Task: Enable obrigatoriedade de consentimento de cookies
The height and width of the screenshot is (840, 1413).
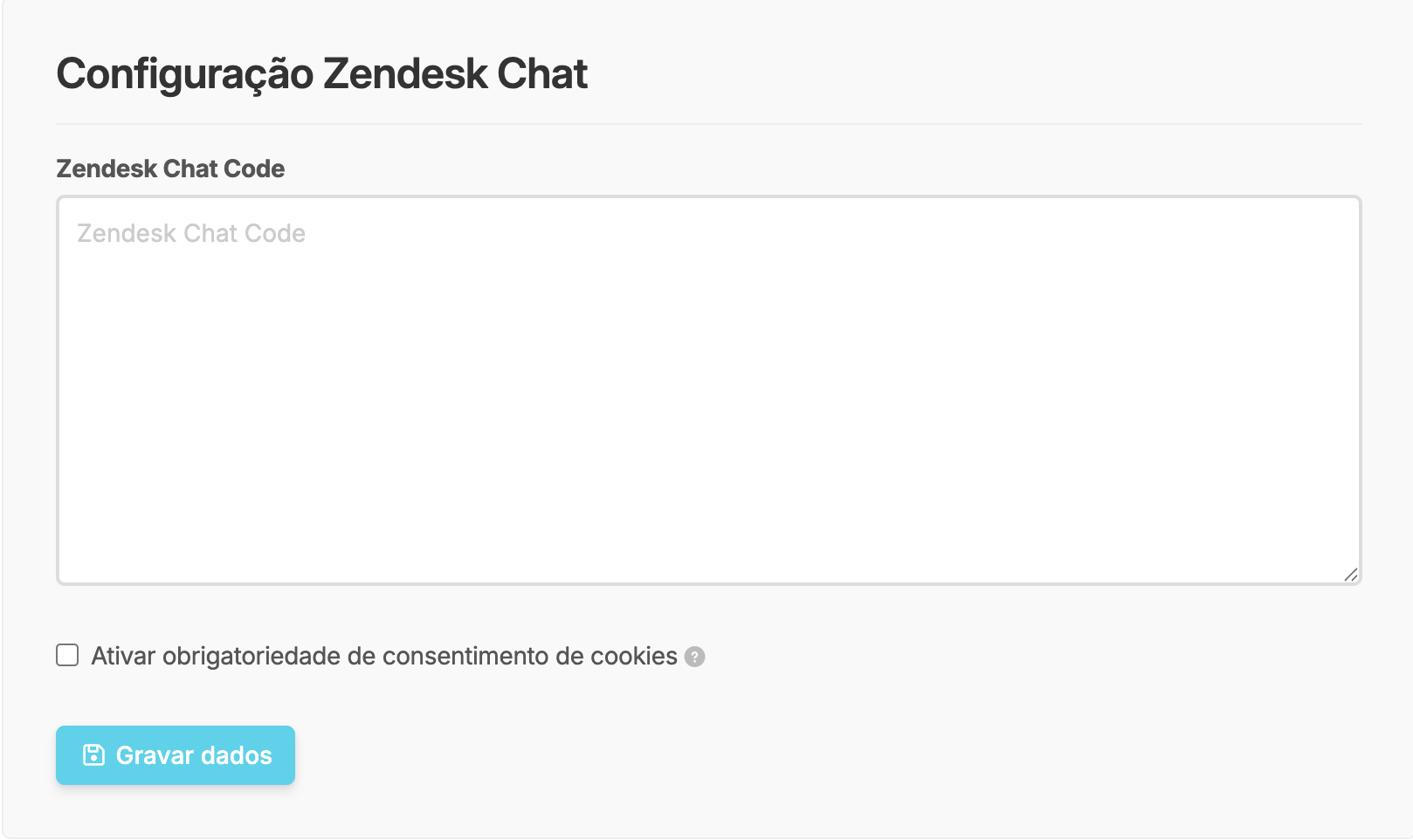Action: click(67, 656)
